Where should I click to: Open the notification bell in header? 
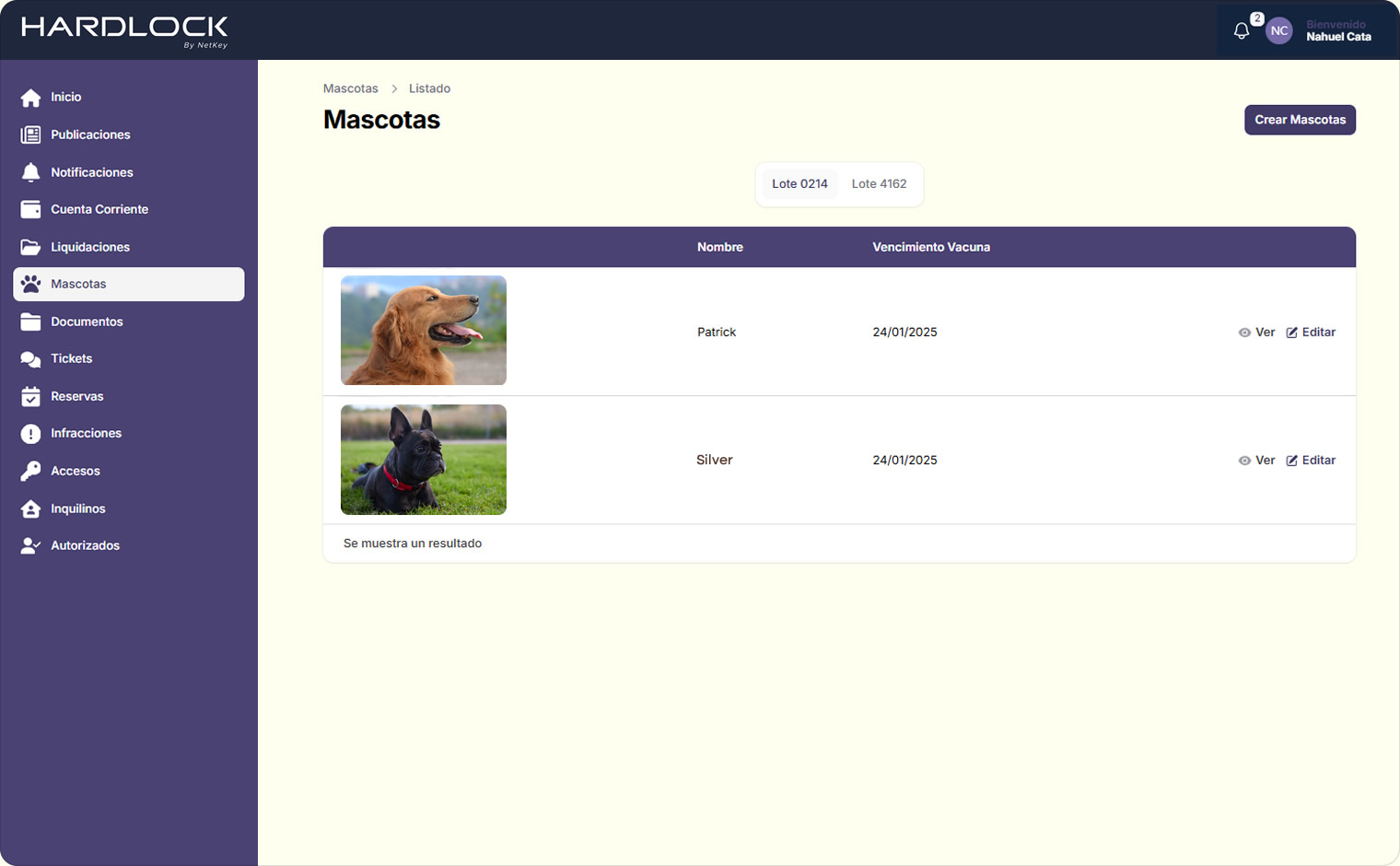(1242, 31)
